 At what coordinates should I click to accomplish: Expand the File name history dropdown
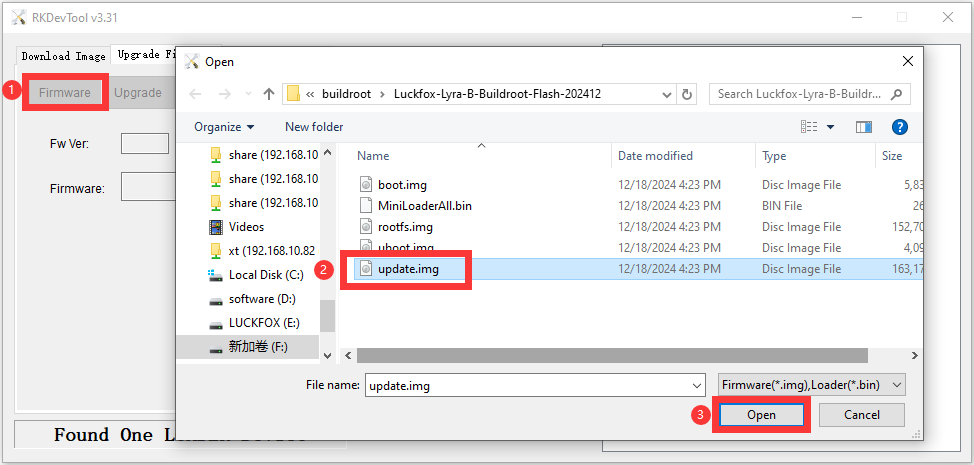click(696, 385)
